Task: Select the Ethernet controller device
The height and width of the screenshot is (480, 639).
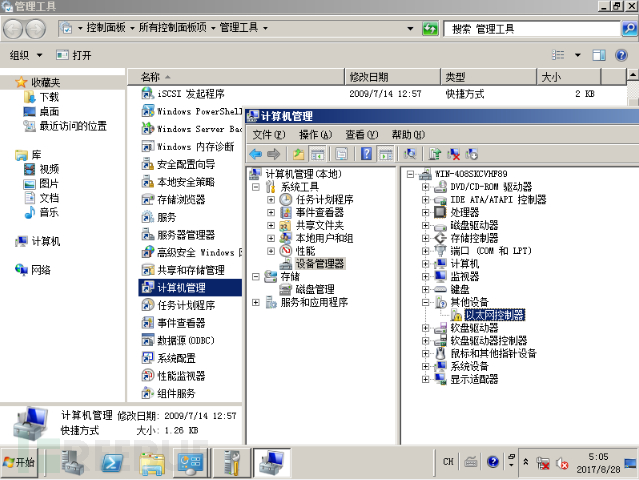Action: coord(494,315)
